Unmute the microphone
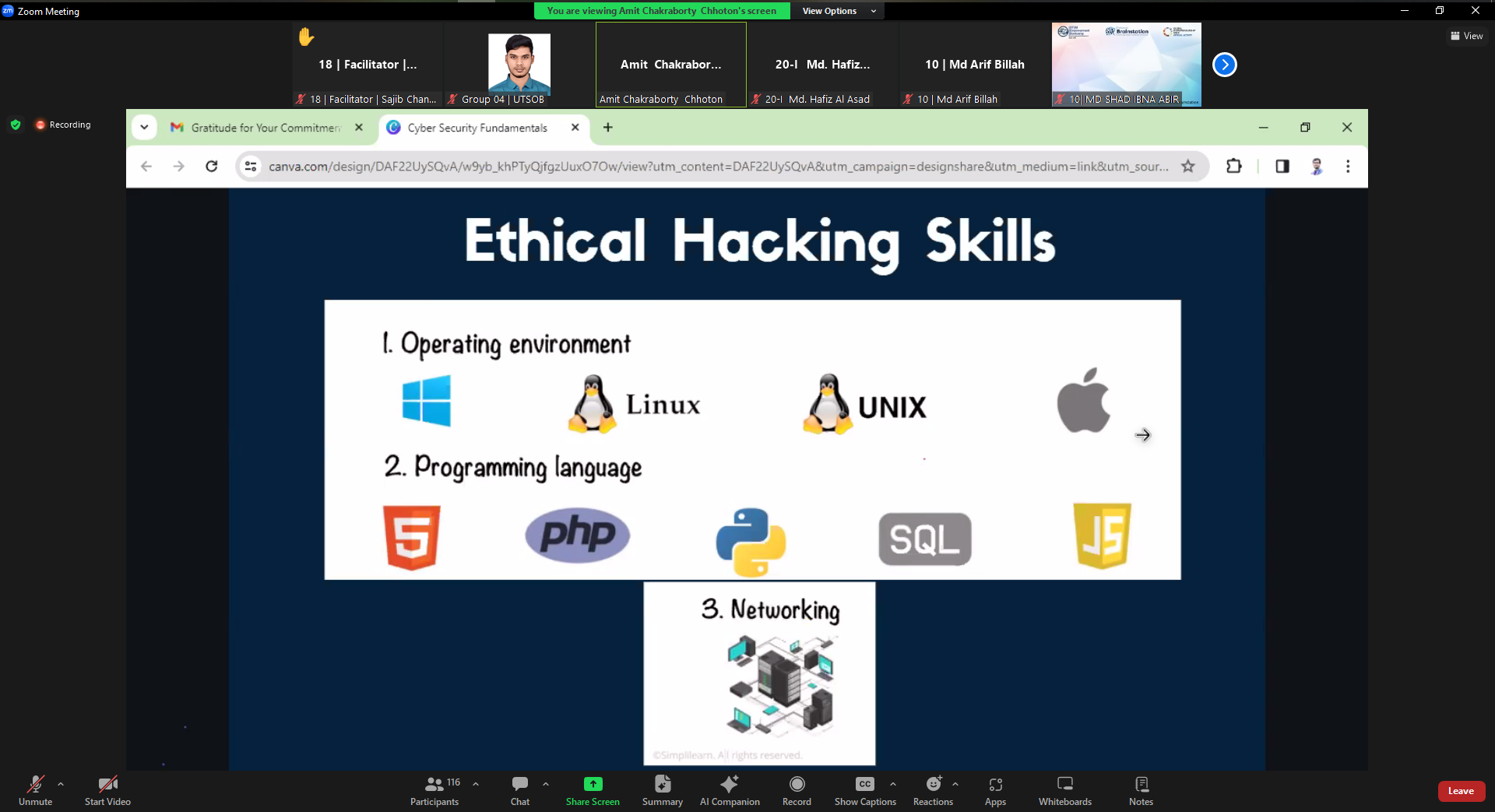The width and height of the screenshot is (1495, 812). [35, 789]
